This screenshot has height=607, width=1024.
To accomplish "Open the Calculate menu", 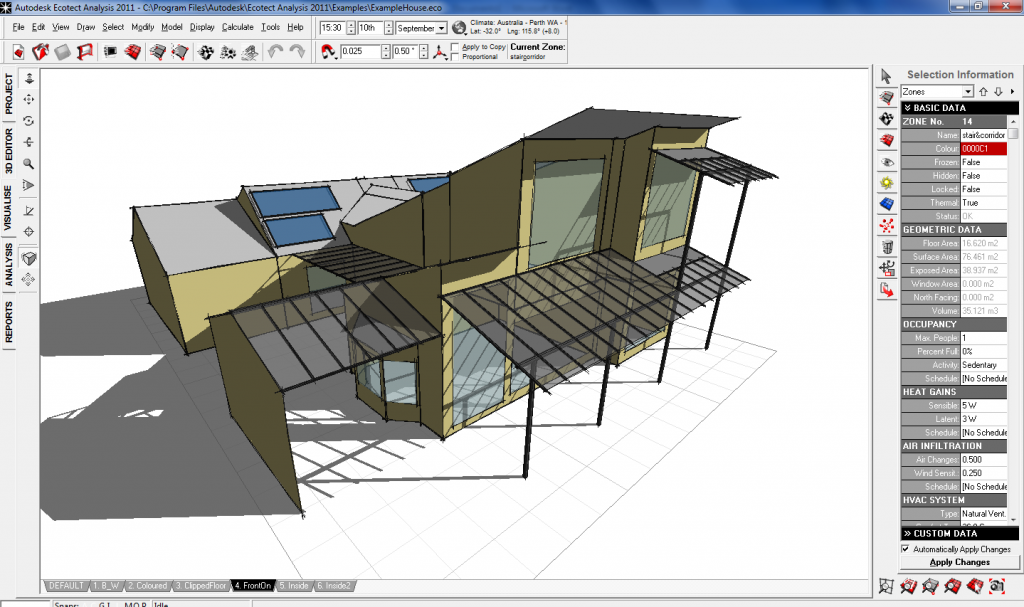I will 237,27.
